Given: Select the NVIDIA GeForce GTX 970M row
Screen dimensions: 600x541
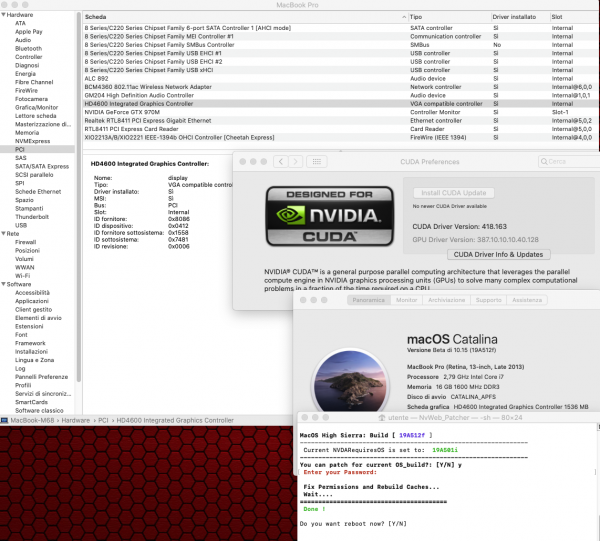Looking at the screenshot, I should coord(340,112).
